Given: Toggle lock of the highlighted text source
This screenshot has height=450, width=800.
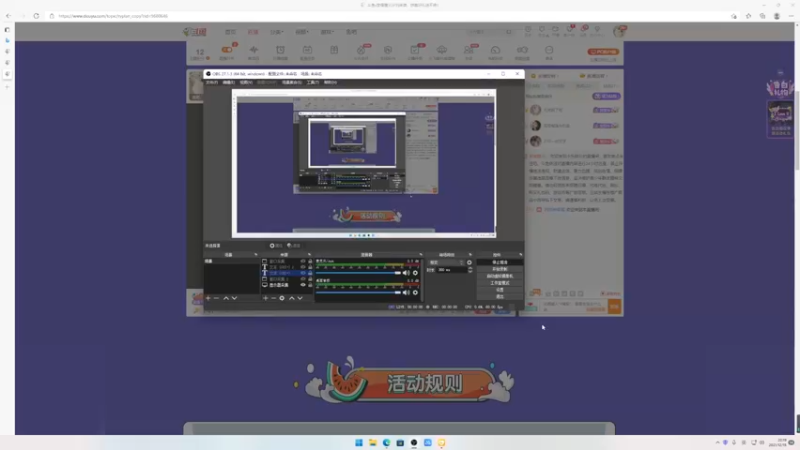Looking at the screenshot, I should (310, 273).
